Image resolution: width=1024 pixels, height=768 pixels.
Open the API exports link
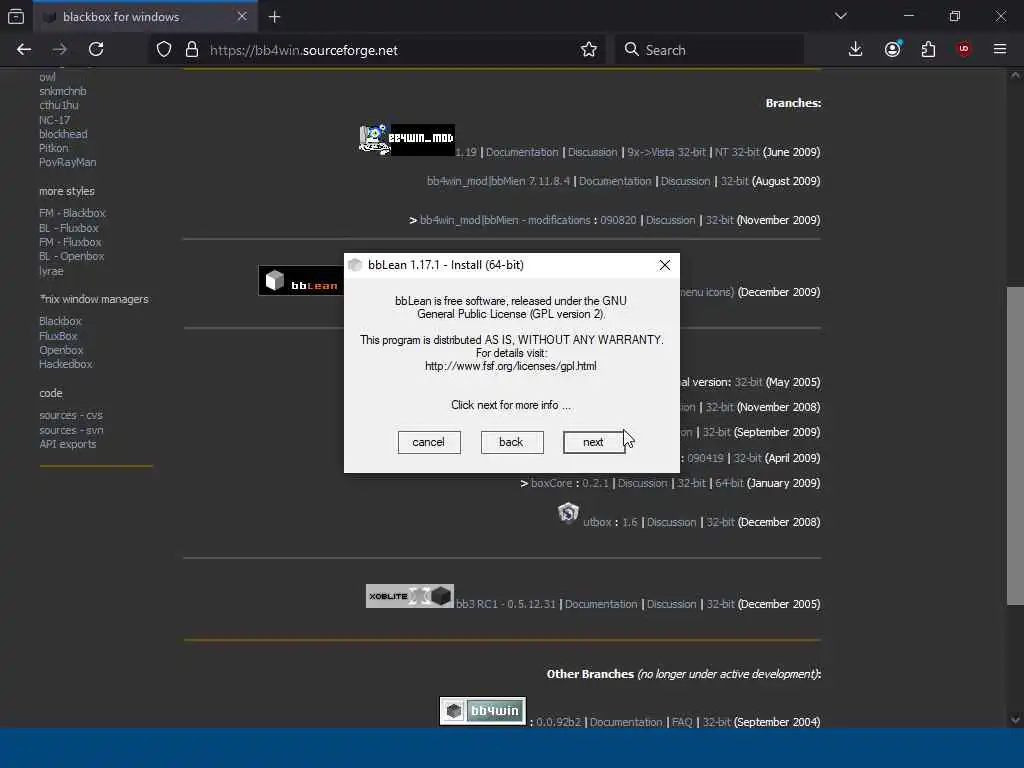coord(67,444)
